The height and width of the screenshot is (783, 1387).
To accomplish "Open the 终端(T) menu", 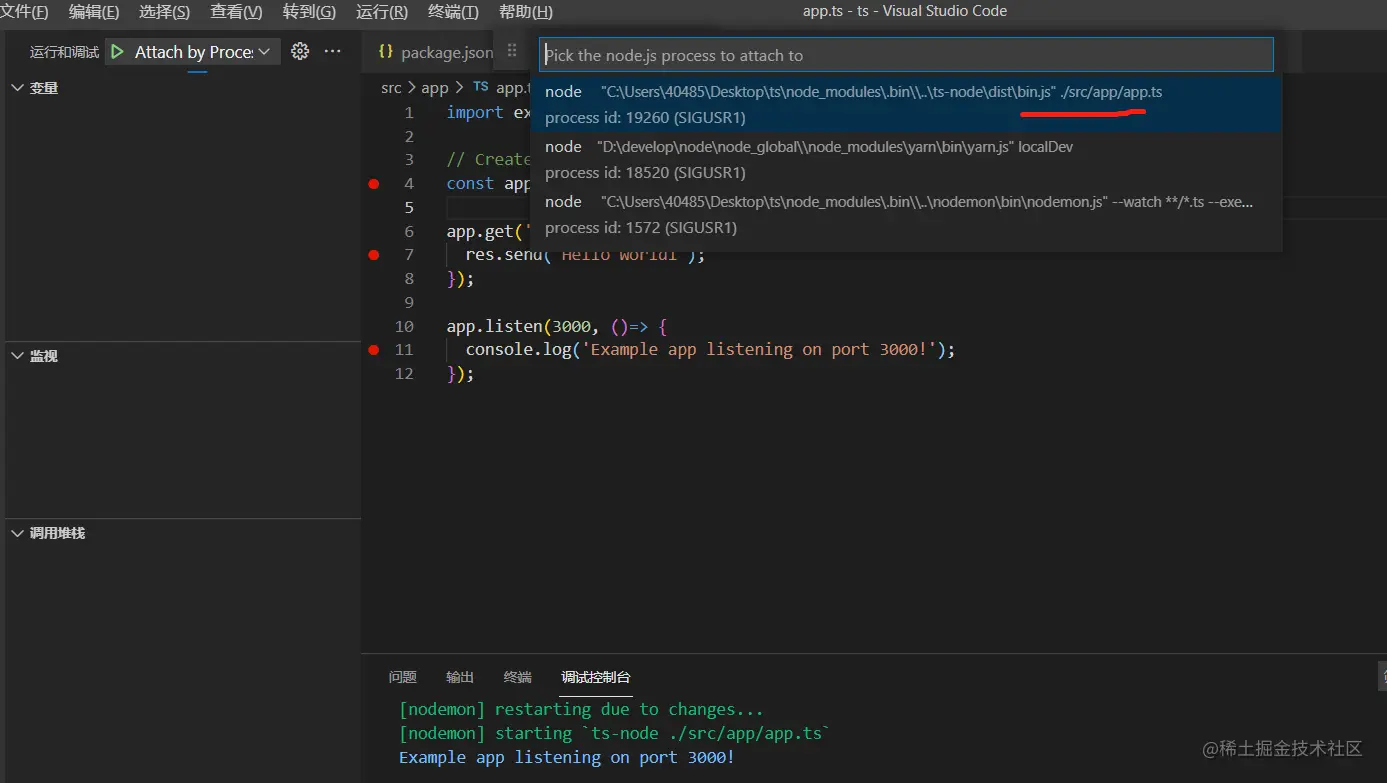I will click(453, 12).
